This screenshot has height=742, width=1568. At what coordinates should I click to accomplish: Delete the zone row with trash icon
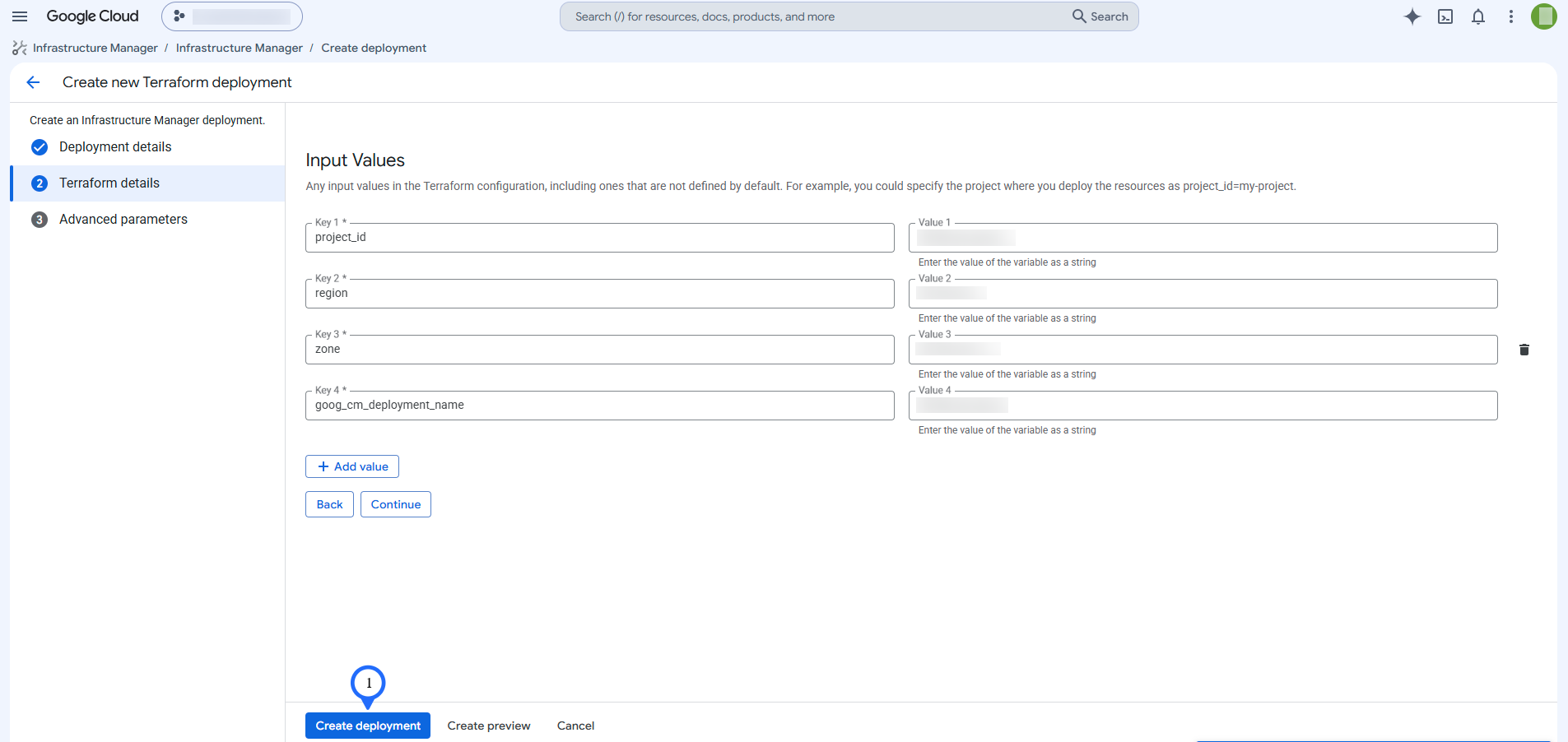(1524, 350)
